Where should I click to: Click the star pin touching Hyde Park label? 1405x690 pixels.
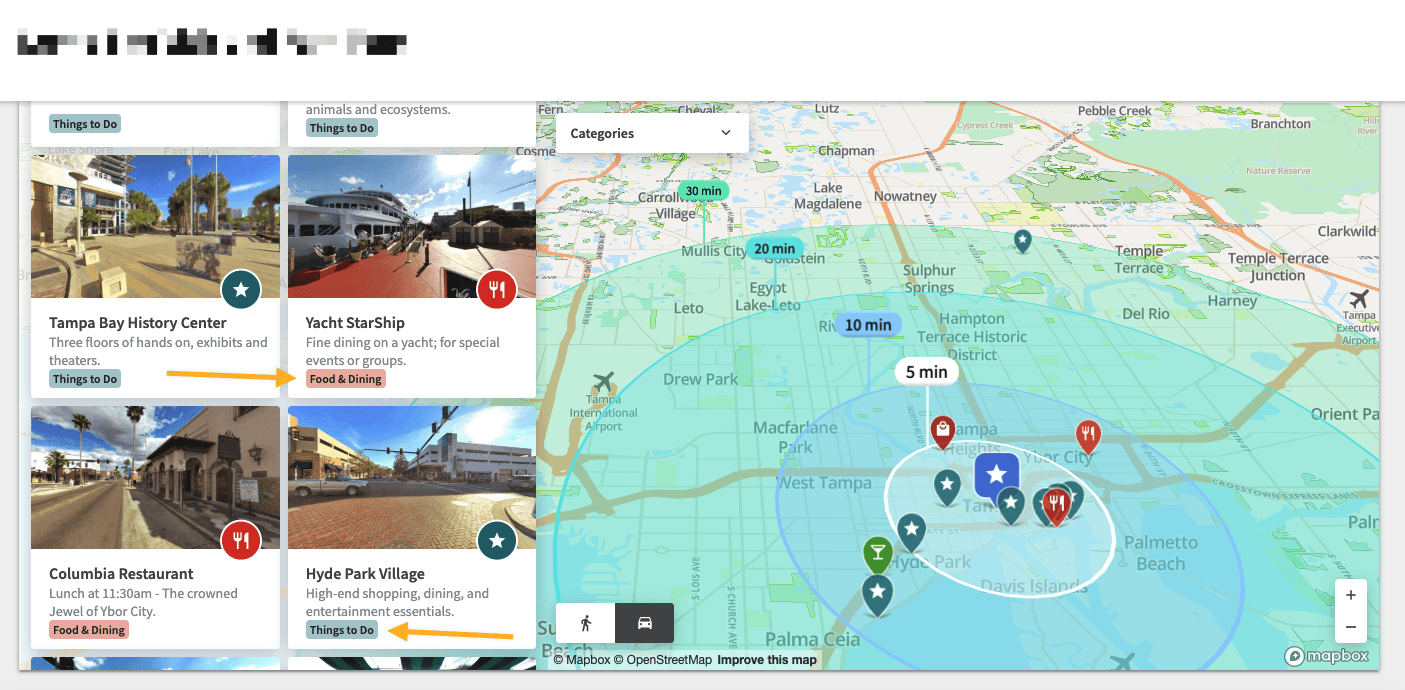[911, 531]
